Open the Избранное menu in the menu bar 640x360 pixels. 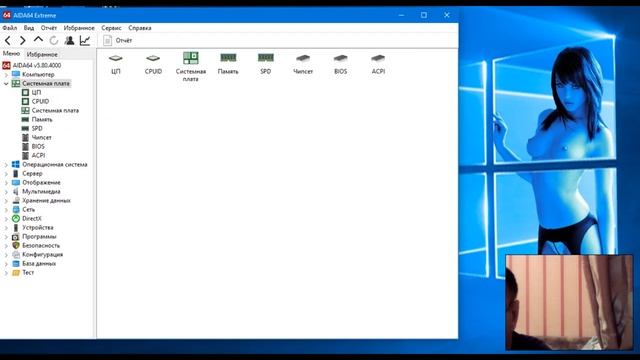point(79,28)
